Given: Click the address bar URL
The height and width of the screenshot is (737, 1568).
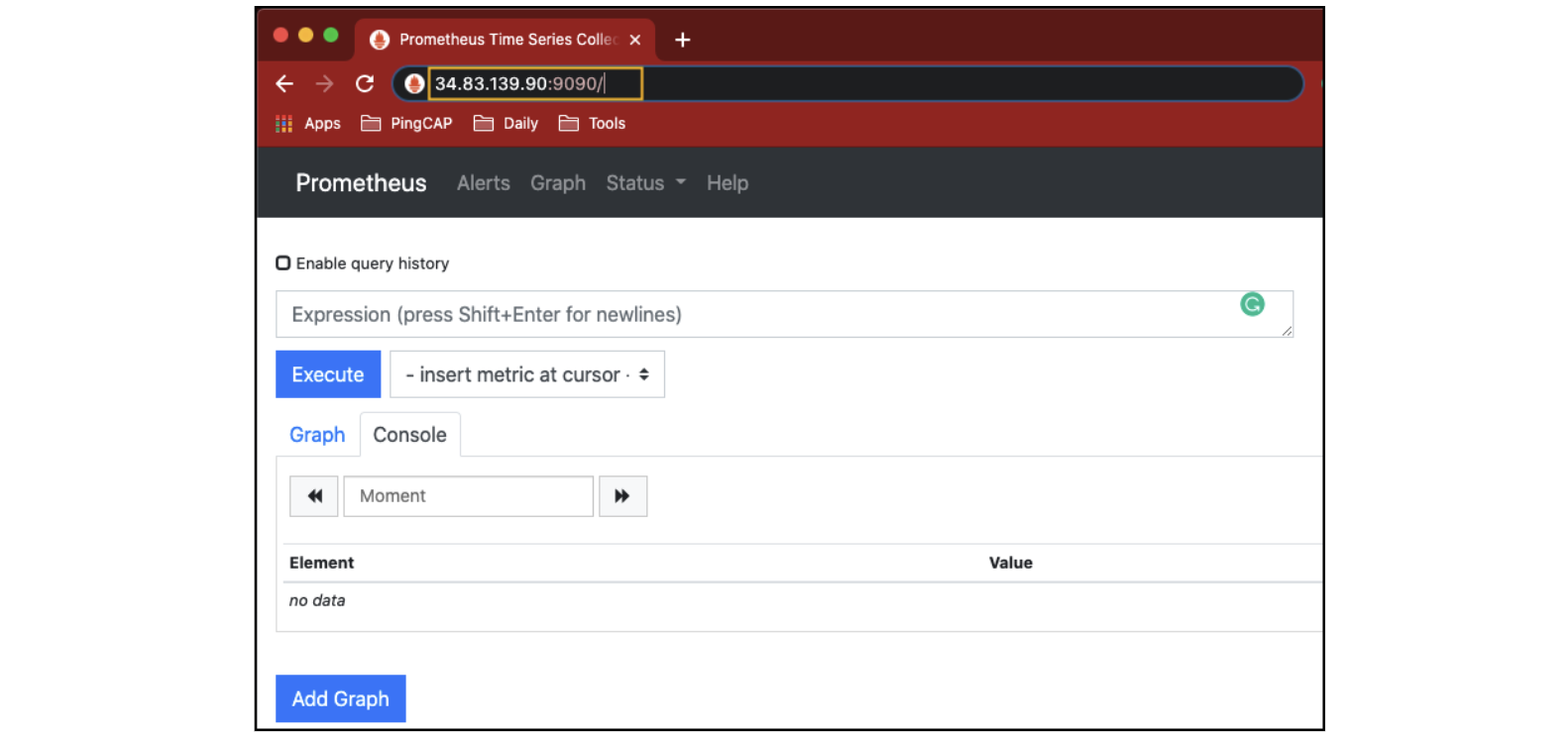Looking at the screenshot, I should pos(519,84).
